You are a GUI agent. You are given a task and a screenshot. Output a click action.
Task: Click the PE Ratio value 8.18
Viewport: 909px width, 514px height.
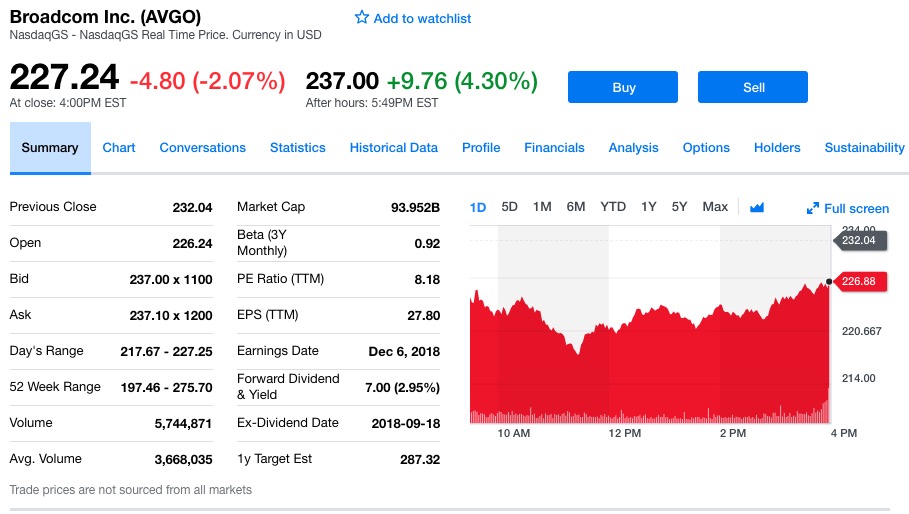coord(427,279)
